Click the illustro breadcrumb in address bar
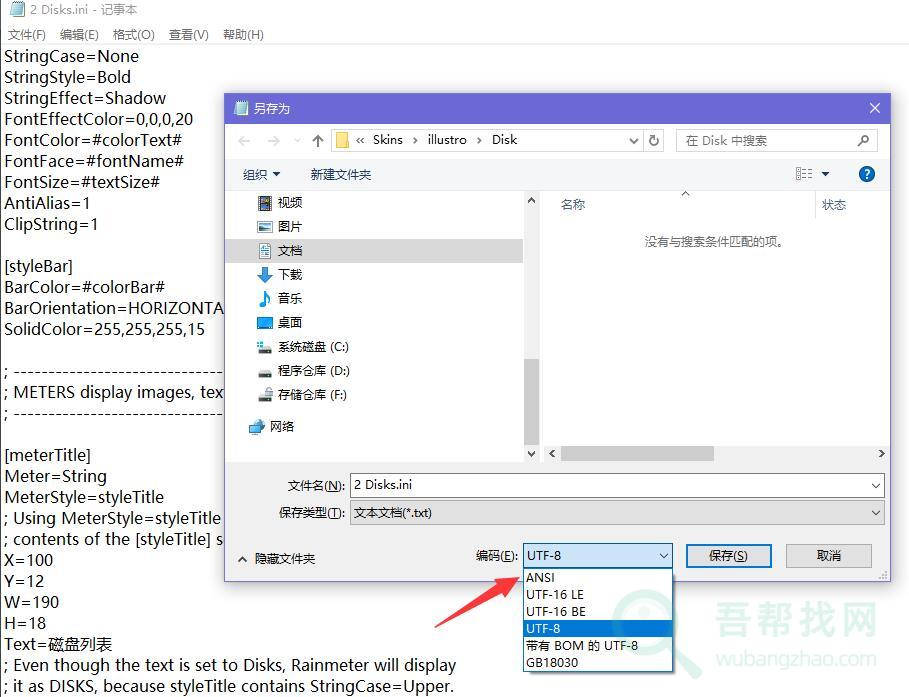The width and height of the screenshot is (909, 697). click(x=447, y=140)
